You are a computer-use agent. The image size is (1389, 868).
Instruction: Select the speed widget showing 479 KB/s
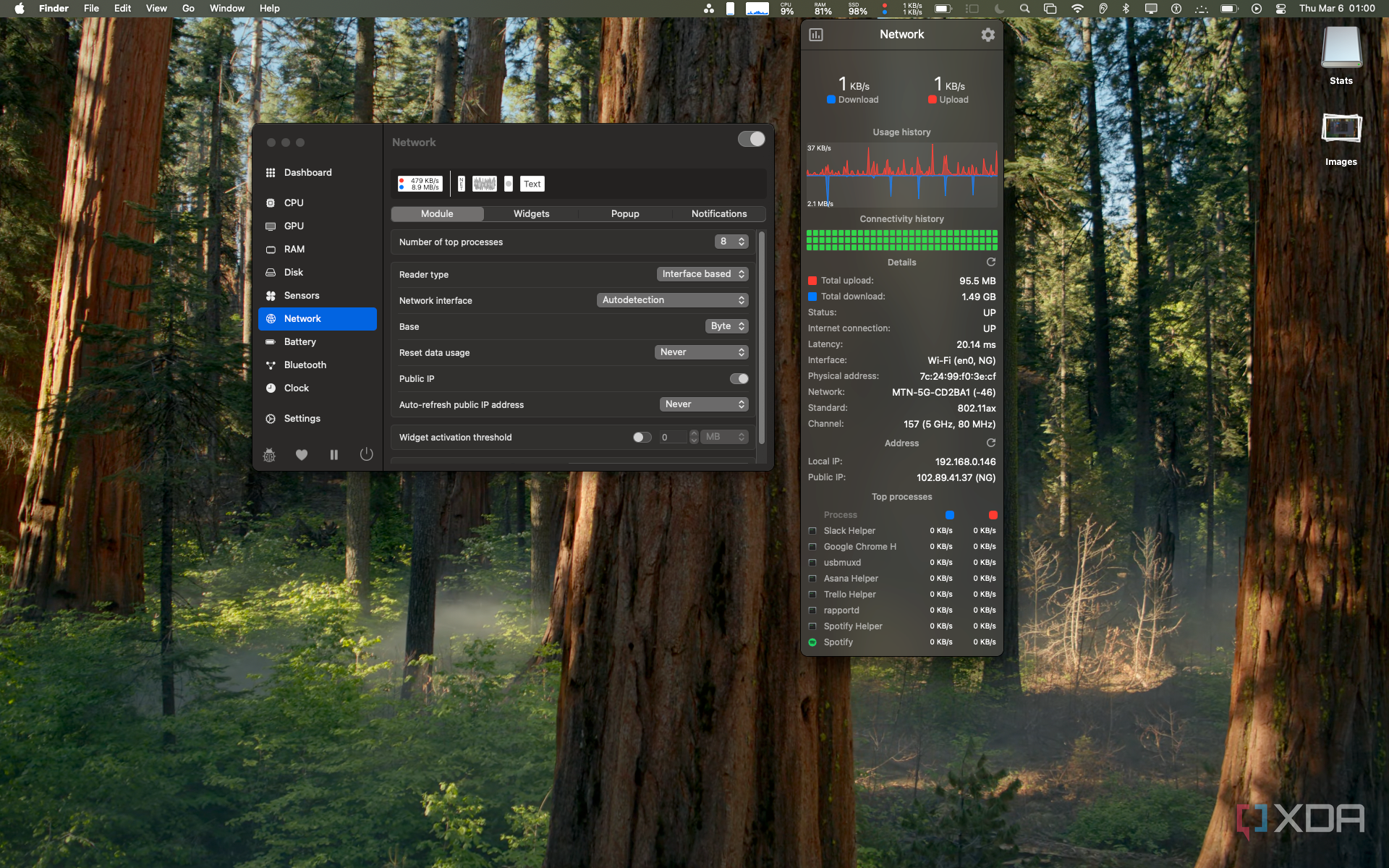click(x=420, y=184)
